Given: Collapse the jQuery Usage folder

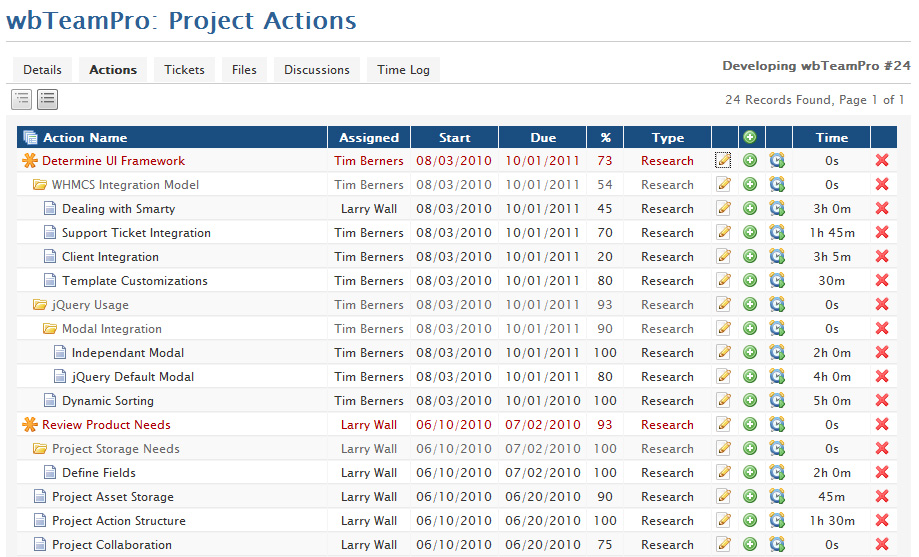Looking at the screenshot, I should [40, 305].
